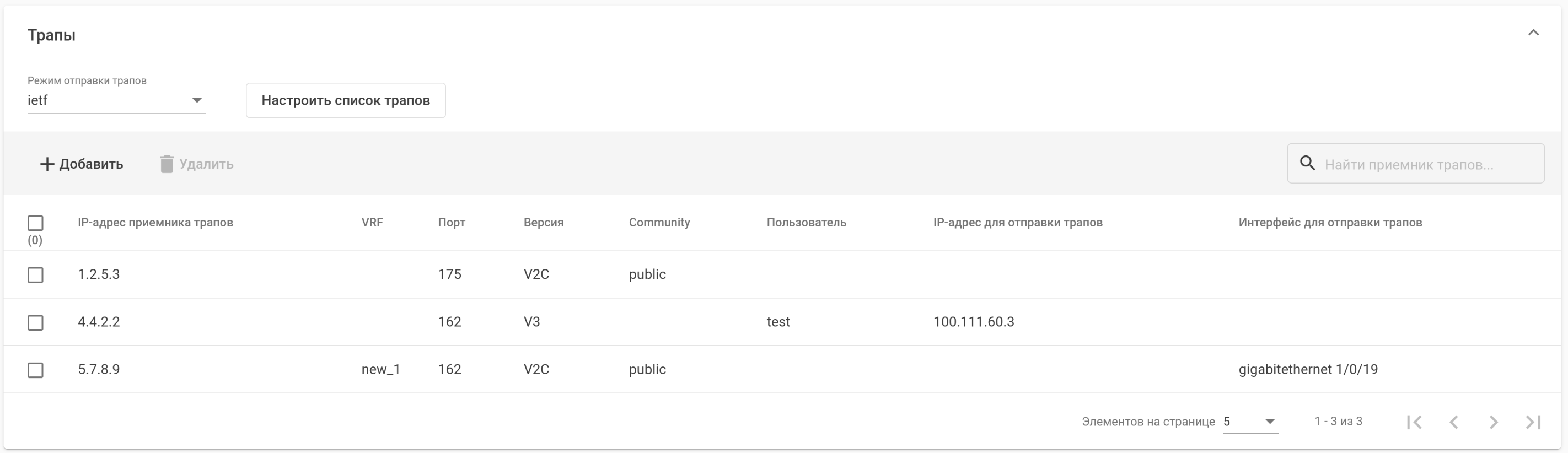Go to first page of trap table
The image size is (1568, 453).
pyautogui.click(x=1414, y=422)
